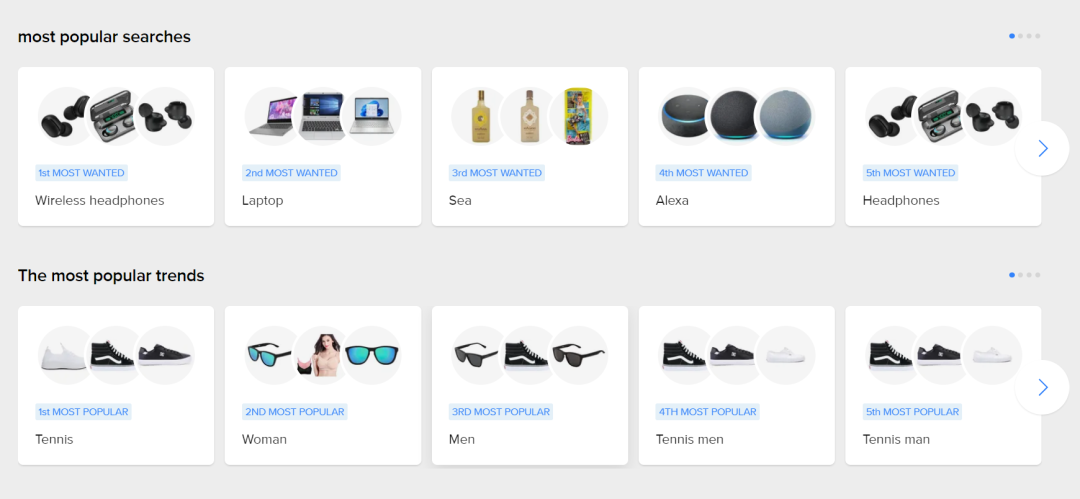Click the colorful doll box thumbnail

[x=579, y=116]
